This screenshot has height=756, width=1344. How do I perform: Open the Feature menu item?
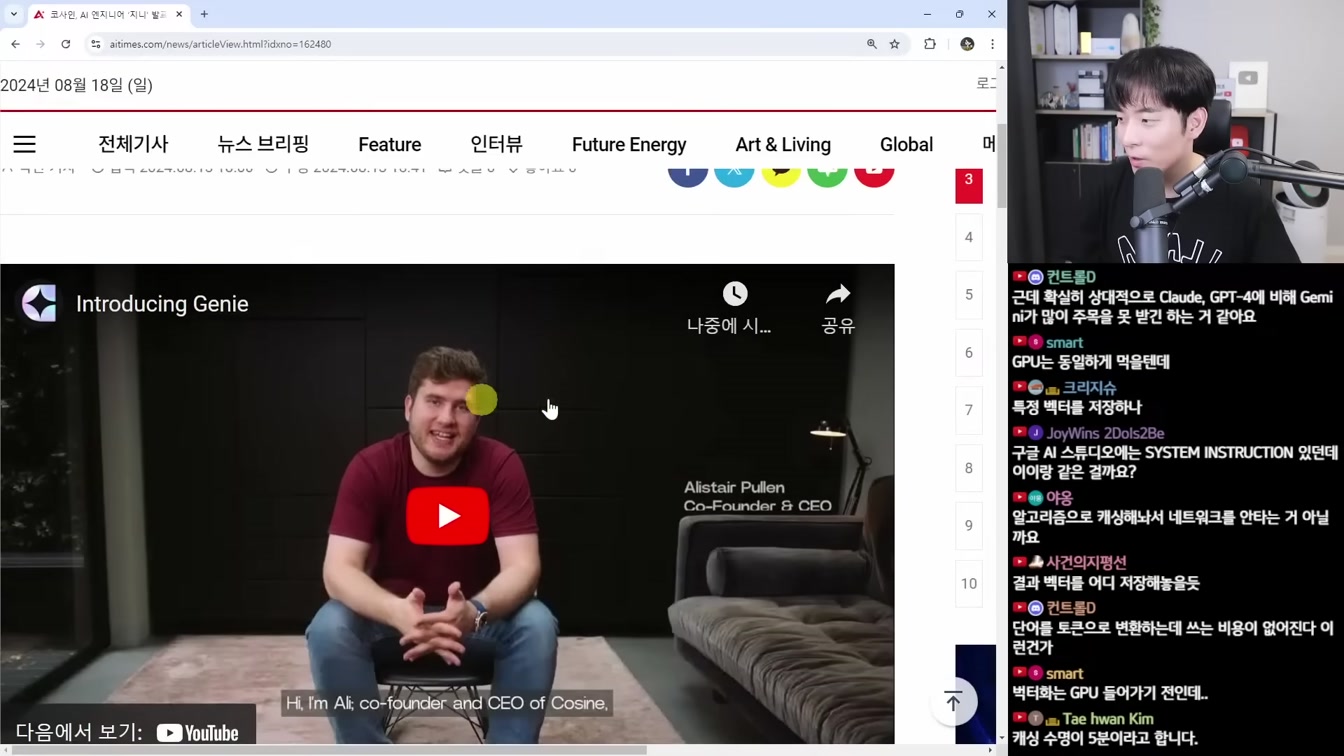(390, 145)
